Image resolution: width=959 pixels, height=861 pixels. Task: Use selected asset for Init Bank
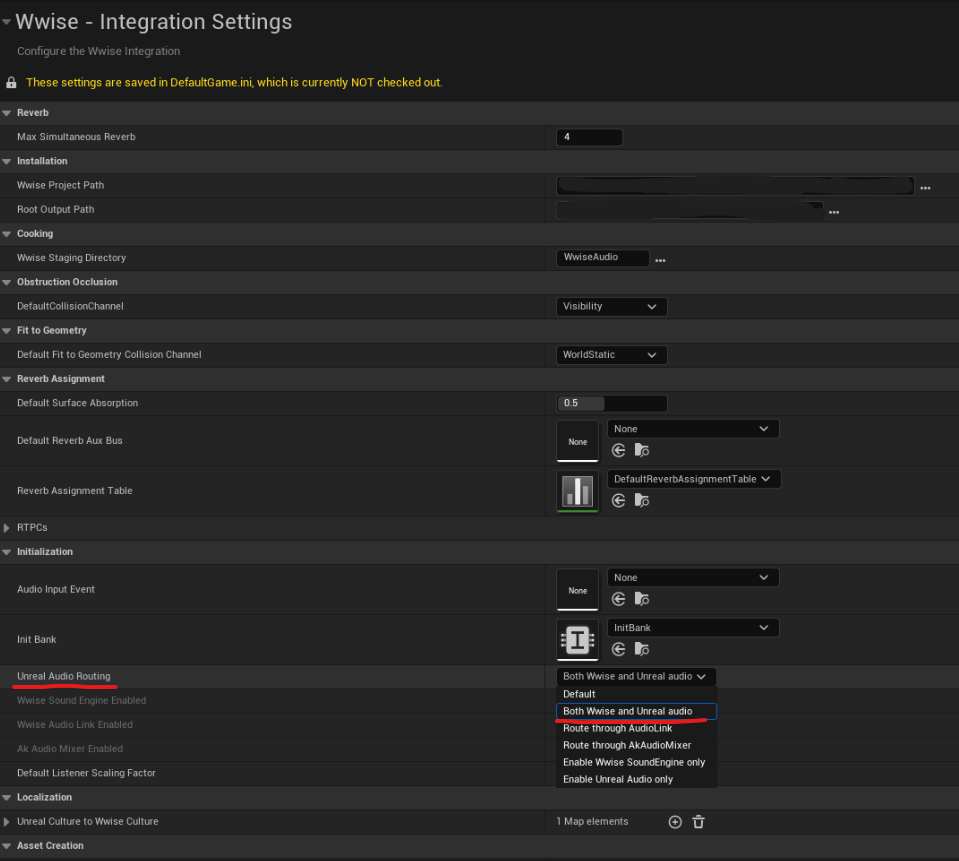click(x=618, y=649)
